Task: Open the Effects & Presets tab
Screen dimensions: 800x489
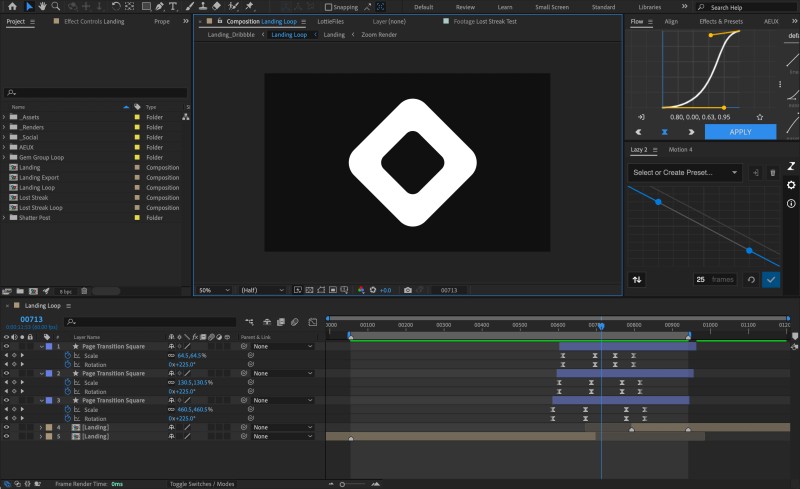Action: coord(721,21)
